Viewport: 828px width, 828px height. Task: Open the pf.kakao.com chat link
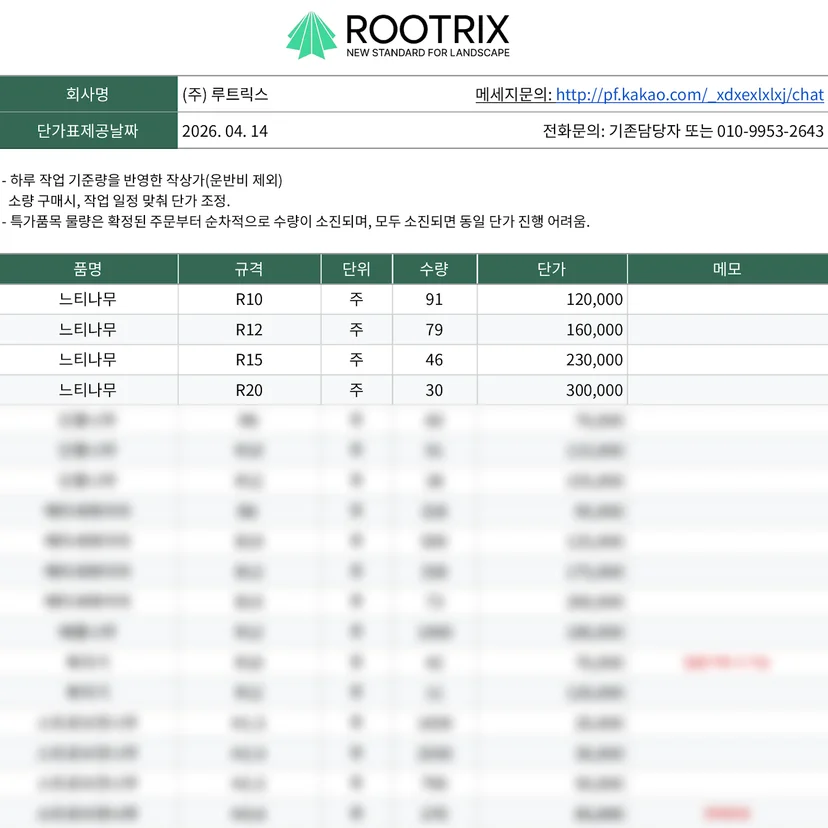(690, 95)
